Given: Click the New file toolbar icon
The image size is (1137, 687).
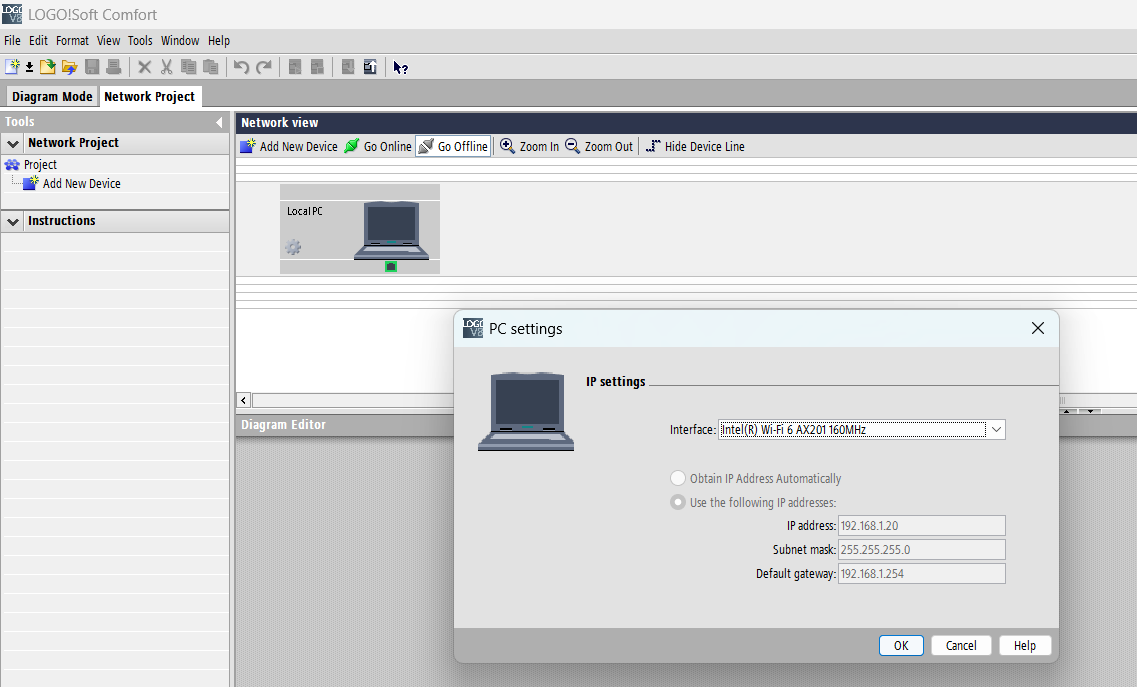Looking at the screenshot, I should point(12,67).
